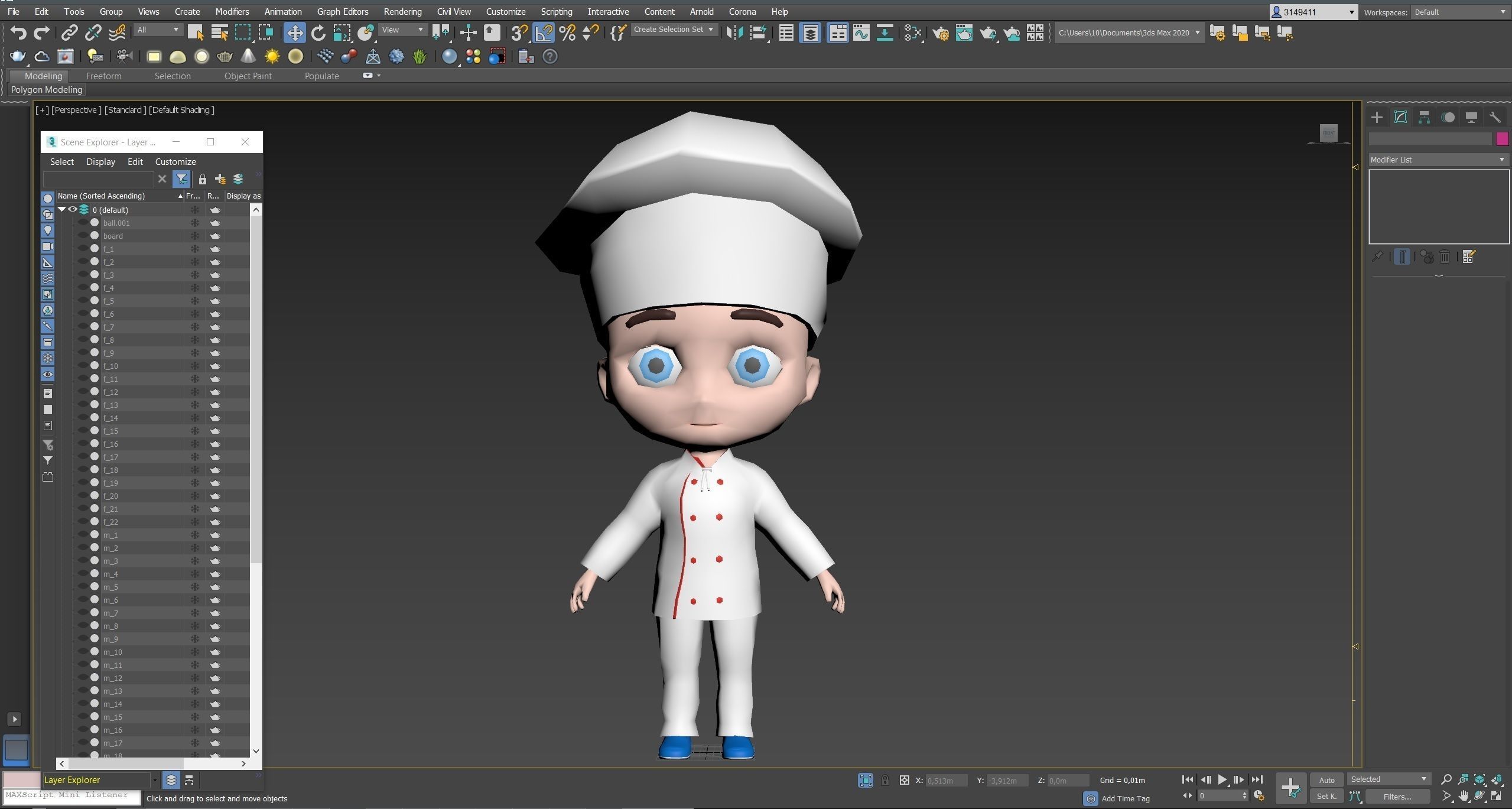Image resolution: width=1512 pixels, height=809 pixels.
Task: Click the Scene Explorer vertical scrollbar
Action: (x=256, y=390)
